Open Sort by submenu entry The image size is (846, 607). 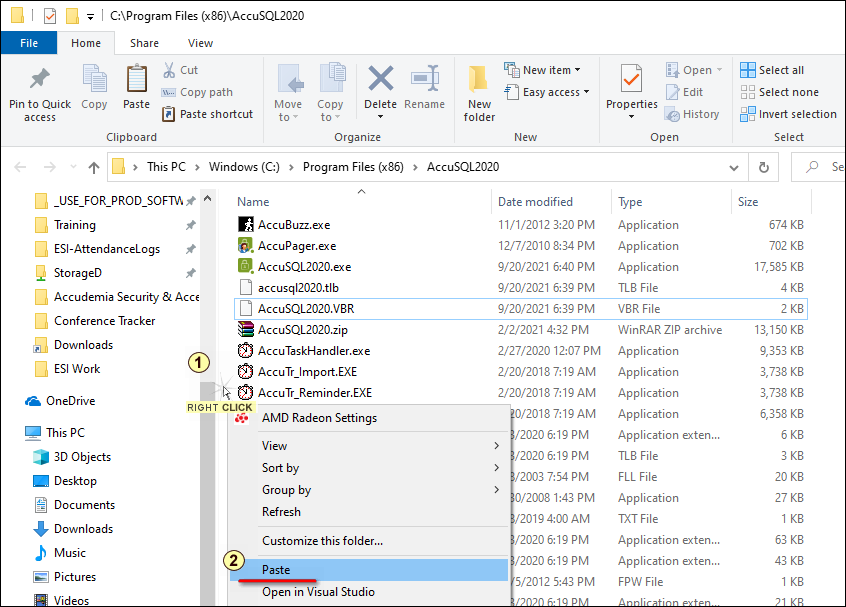[x=369, y=468]
